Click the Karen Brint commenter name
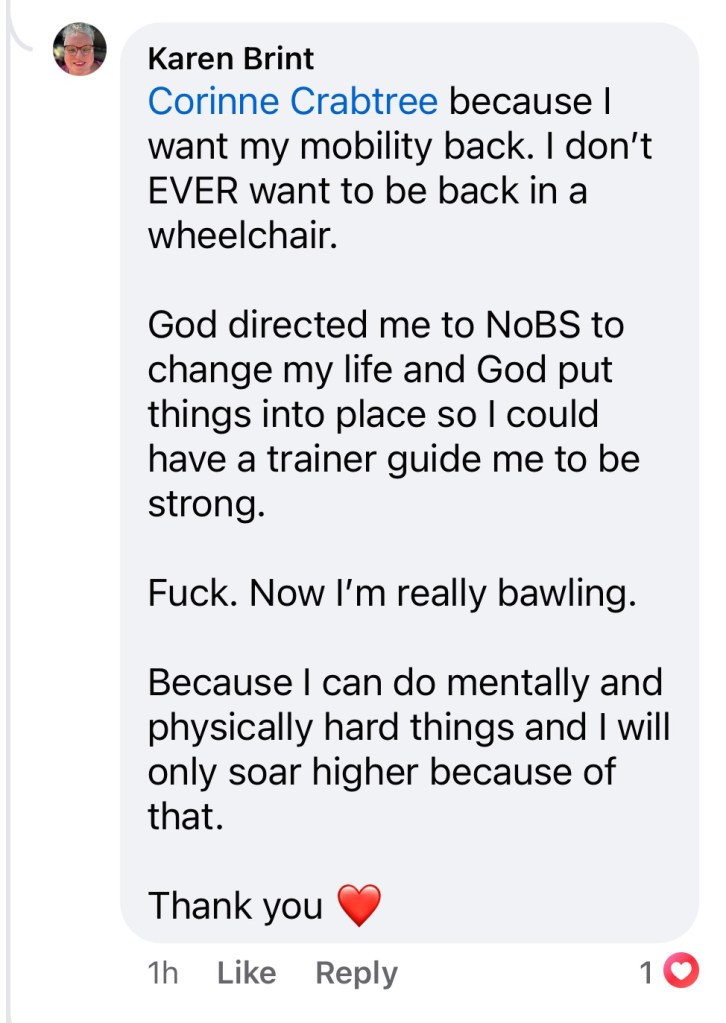726x1023 pixels. coord(231,58)
